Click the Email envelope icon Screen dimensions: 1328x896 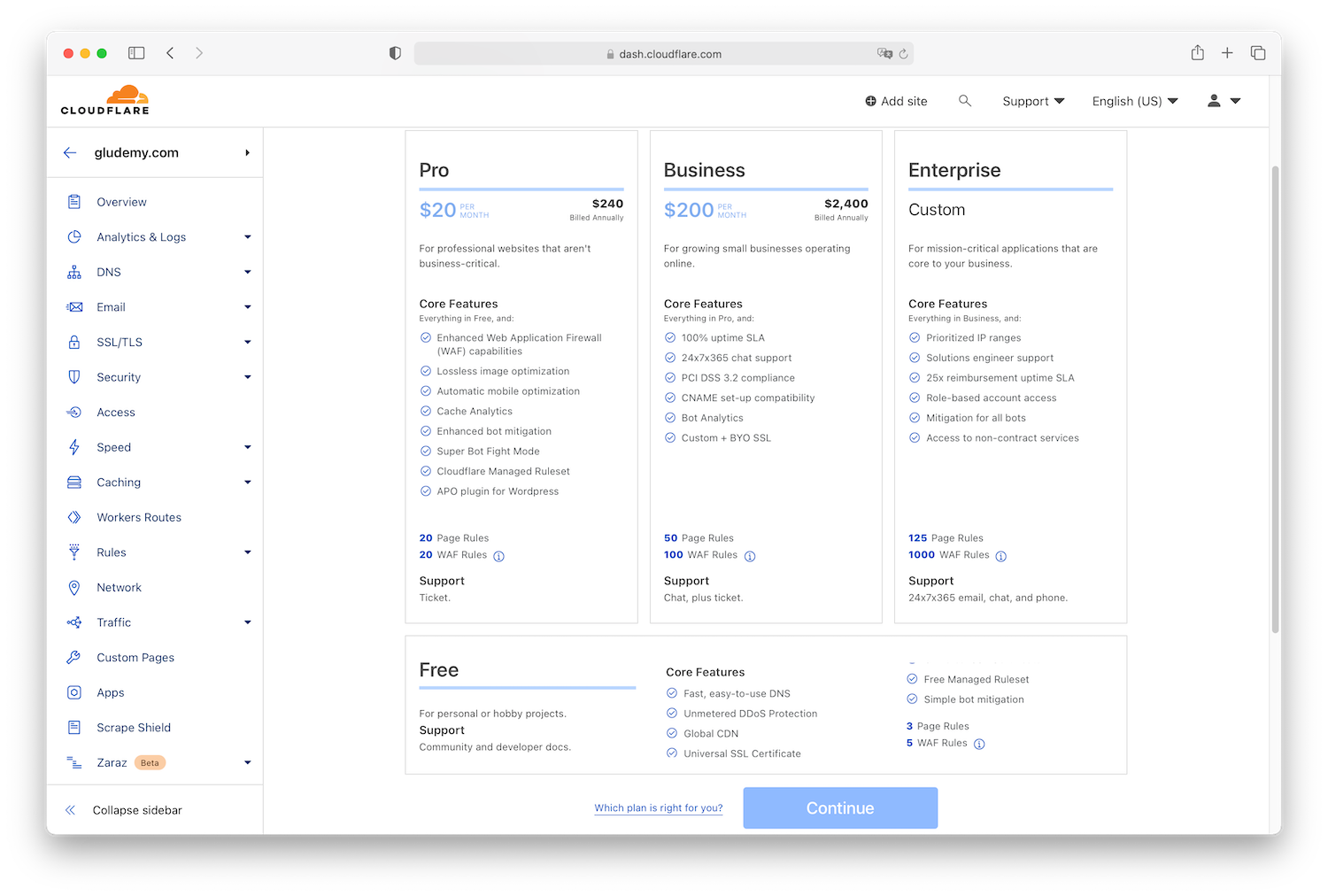[74, 307]
